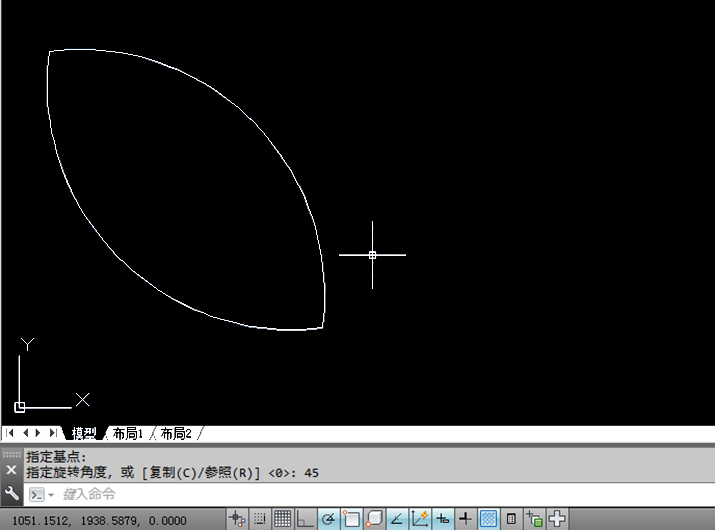
Task: Enable Ortho Mode icon
Action: 305,519
